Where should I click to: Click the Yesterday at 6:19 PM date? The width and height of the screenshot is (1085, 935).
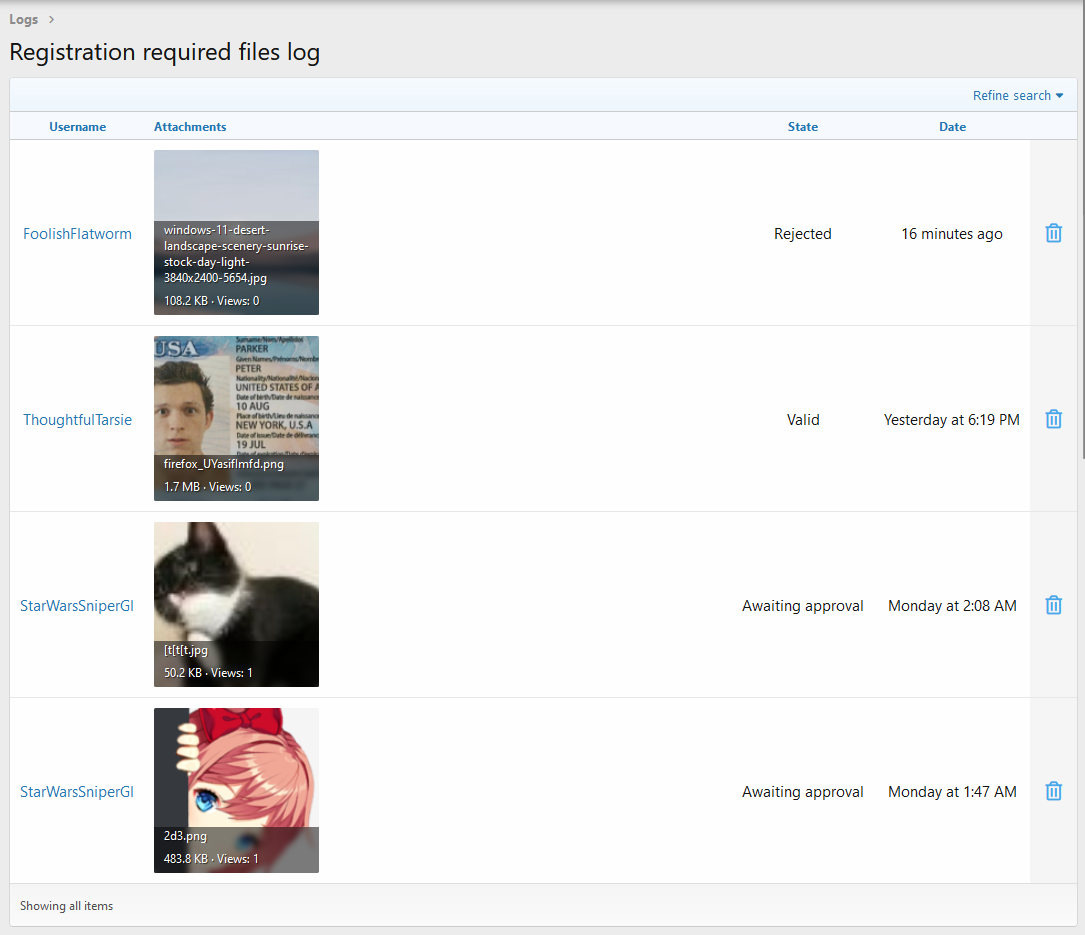click(951, 419)
